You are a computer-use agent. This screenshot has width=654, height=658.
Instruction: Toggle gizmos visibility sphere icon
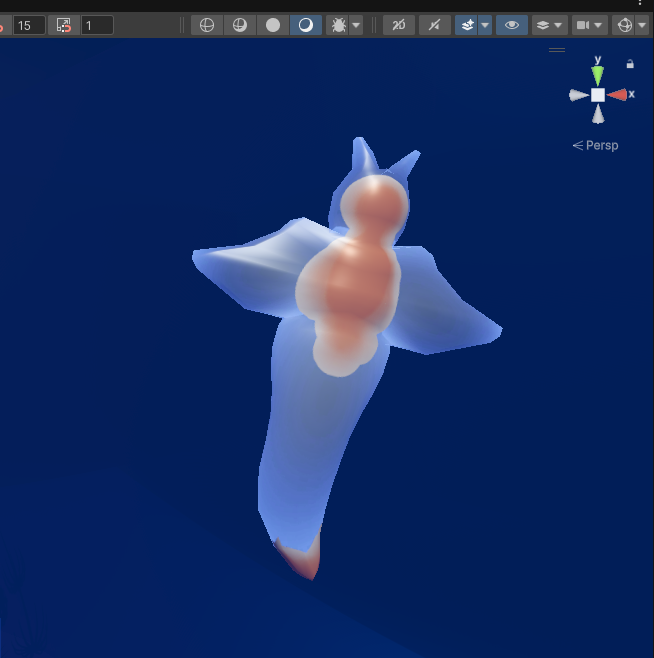click(625, 25)
